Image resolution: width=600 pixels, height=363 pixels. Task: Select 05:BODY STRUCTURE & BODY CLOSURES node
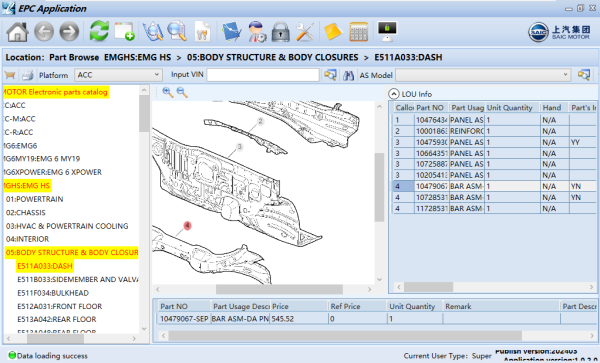pos(72,252)
